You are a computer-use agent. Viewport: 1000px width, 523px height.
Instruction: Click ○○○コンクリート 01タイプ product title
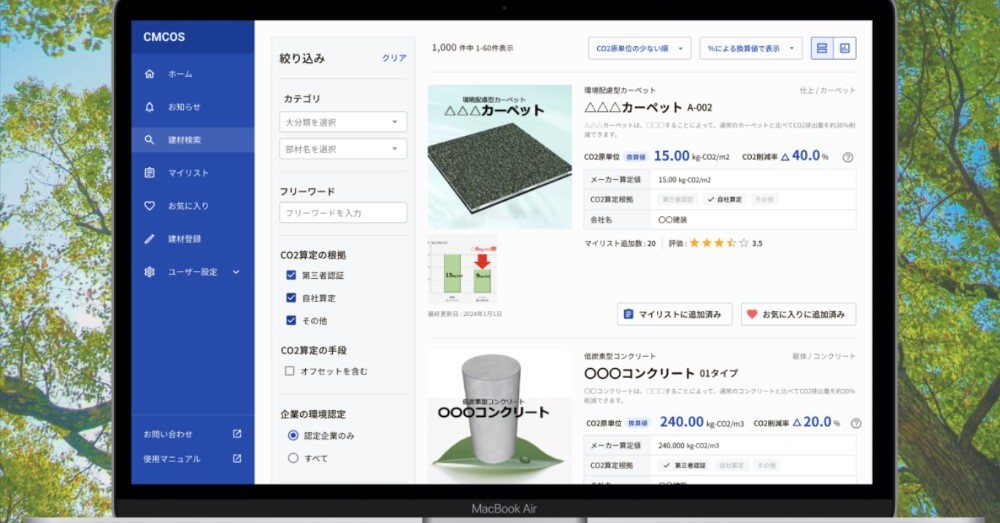pyautogui.click(x=661, y=373)
